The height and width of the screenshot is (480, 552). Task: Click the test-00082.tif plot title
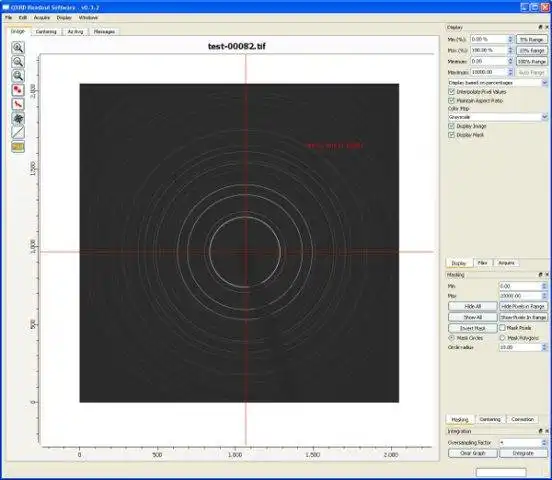coord(237,46)
